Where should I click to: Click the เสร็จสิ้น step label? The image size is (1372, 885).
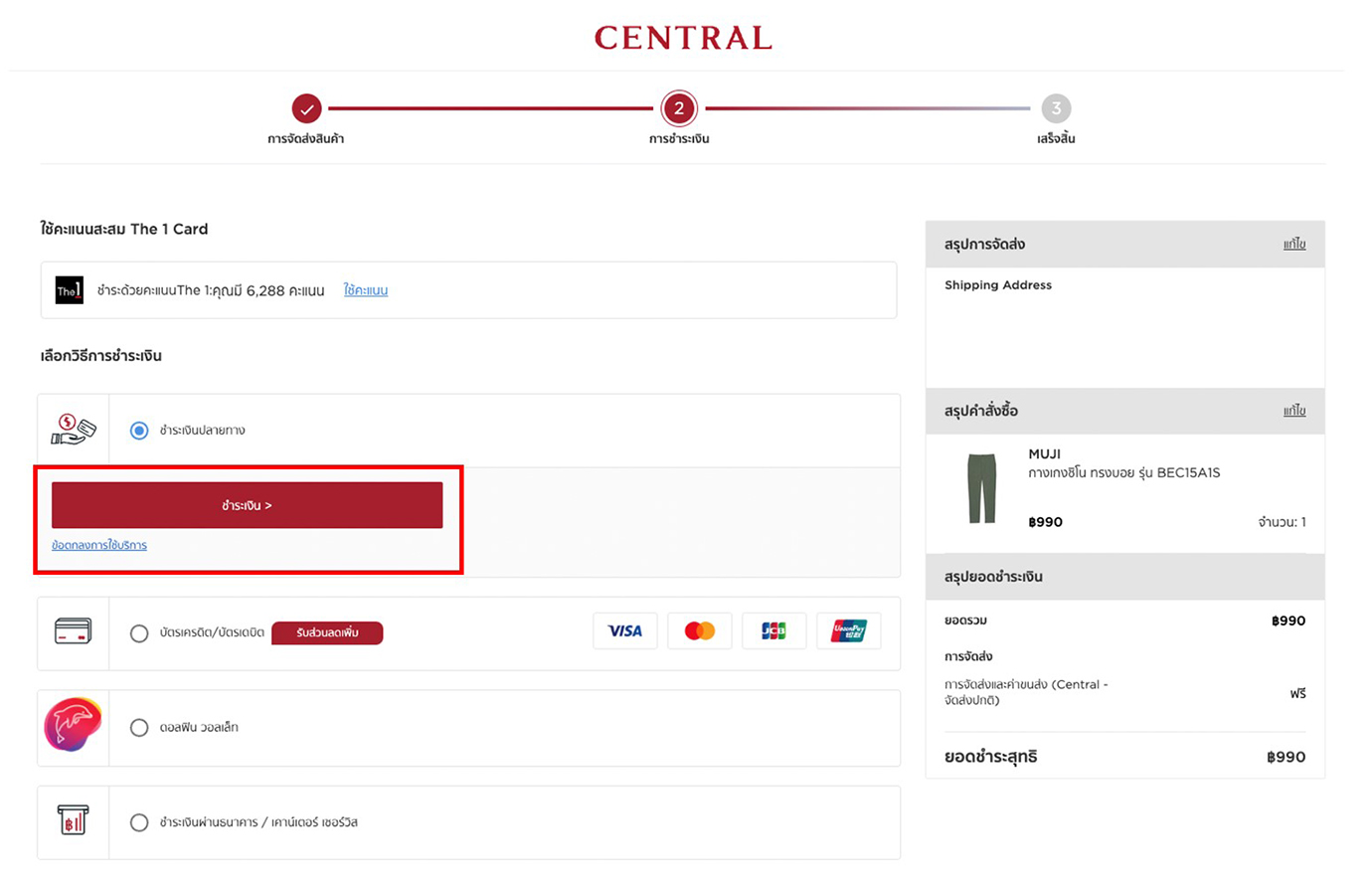coord(1056,139)
